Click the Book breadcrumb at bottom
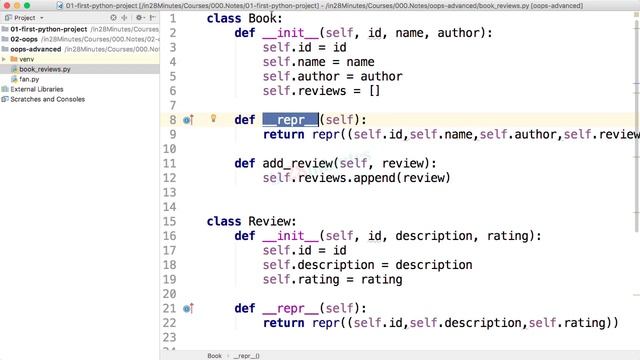The image size is (640, 360). pyautogui.click(x=214, y=356)
